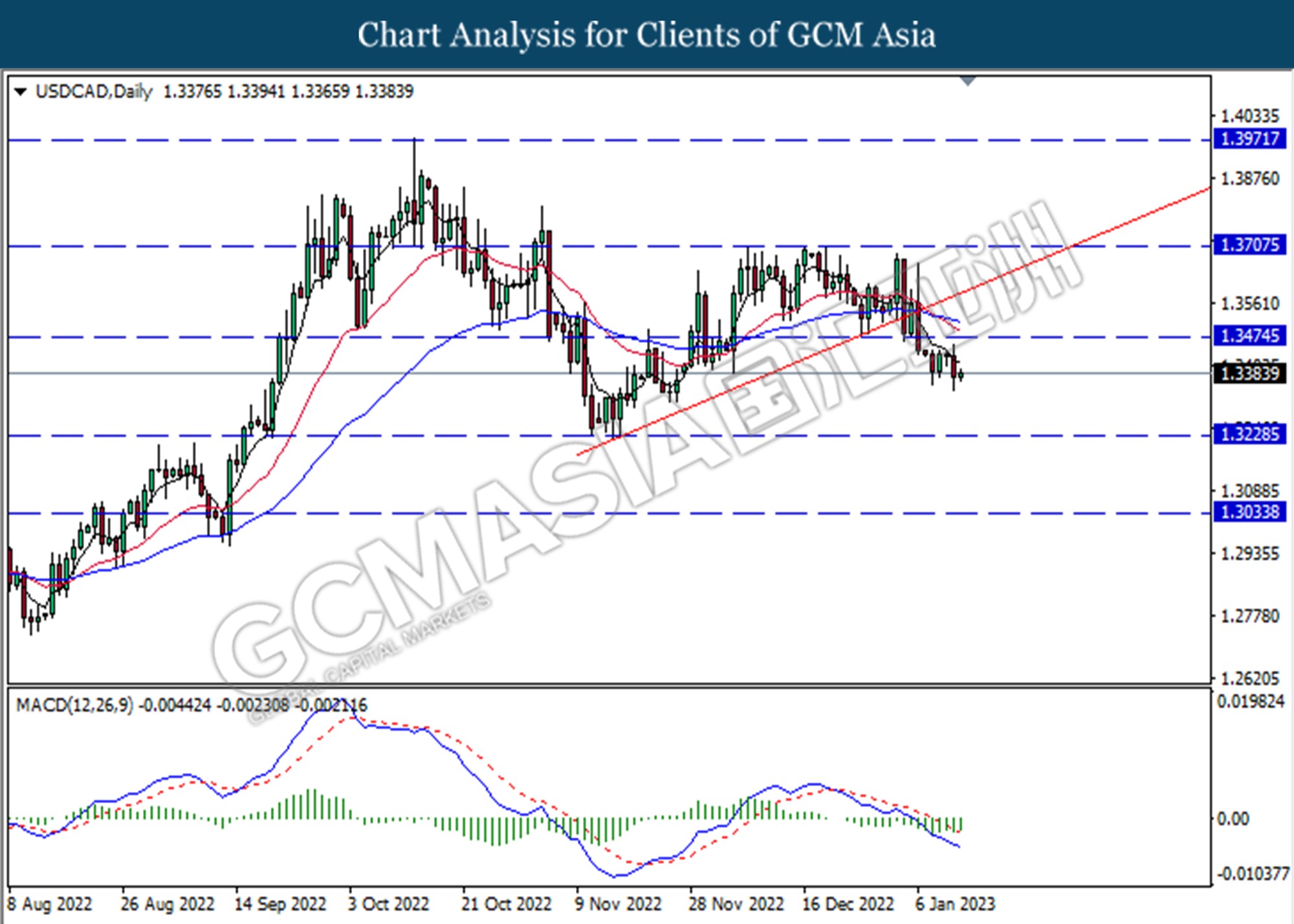The width and height of the screenshot is (1294, 924).
Task: Click the 1.29355 price scale value
Action: point(1249,554)
